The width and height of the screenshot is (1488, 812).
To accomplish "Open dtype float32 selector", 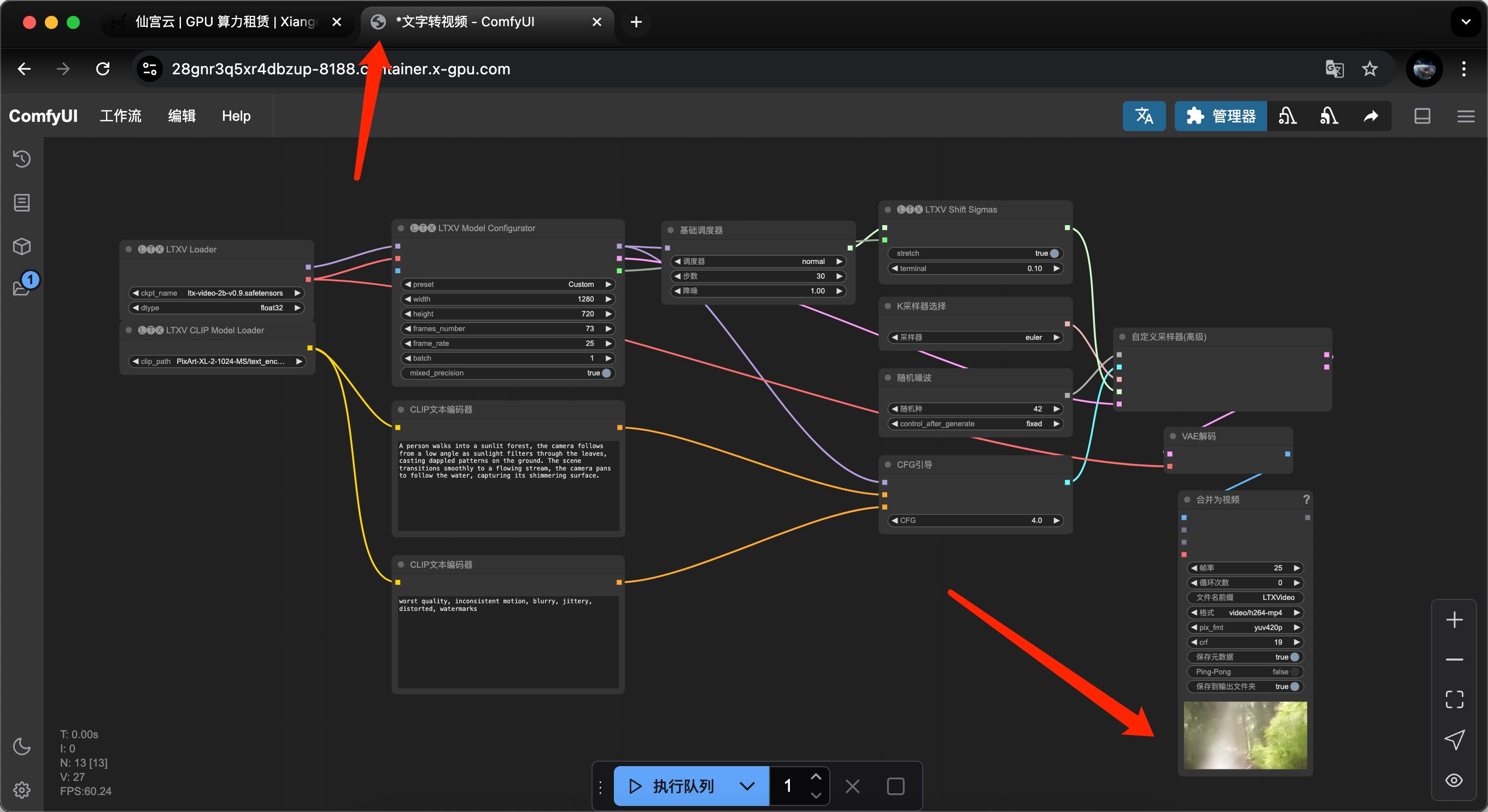I will (216, 308).
